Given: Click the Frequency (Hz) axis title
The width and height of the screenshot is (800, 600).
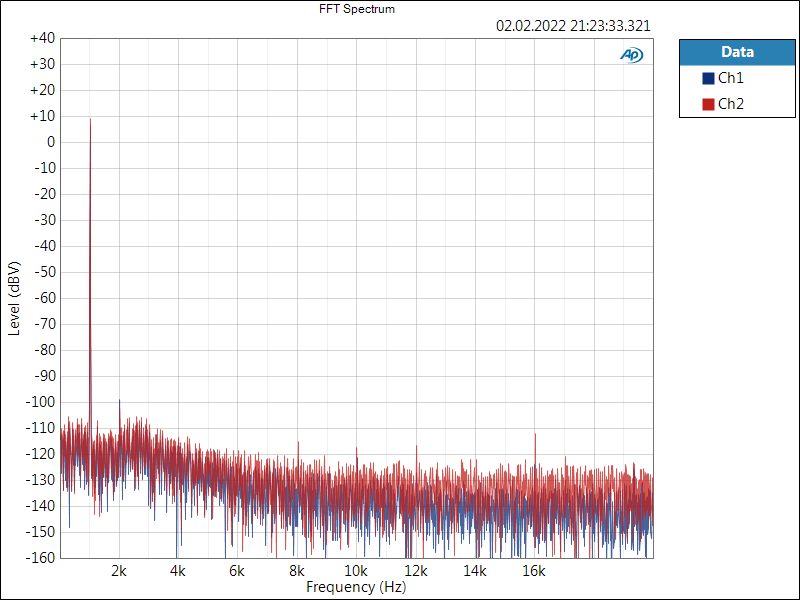Looking at the screenshot, I should click(x=356, y=587).
